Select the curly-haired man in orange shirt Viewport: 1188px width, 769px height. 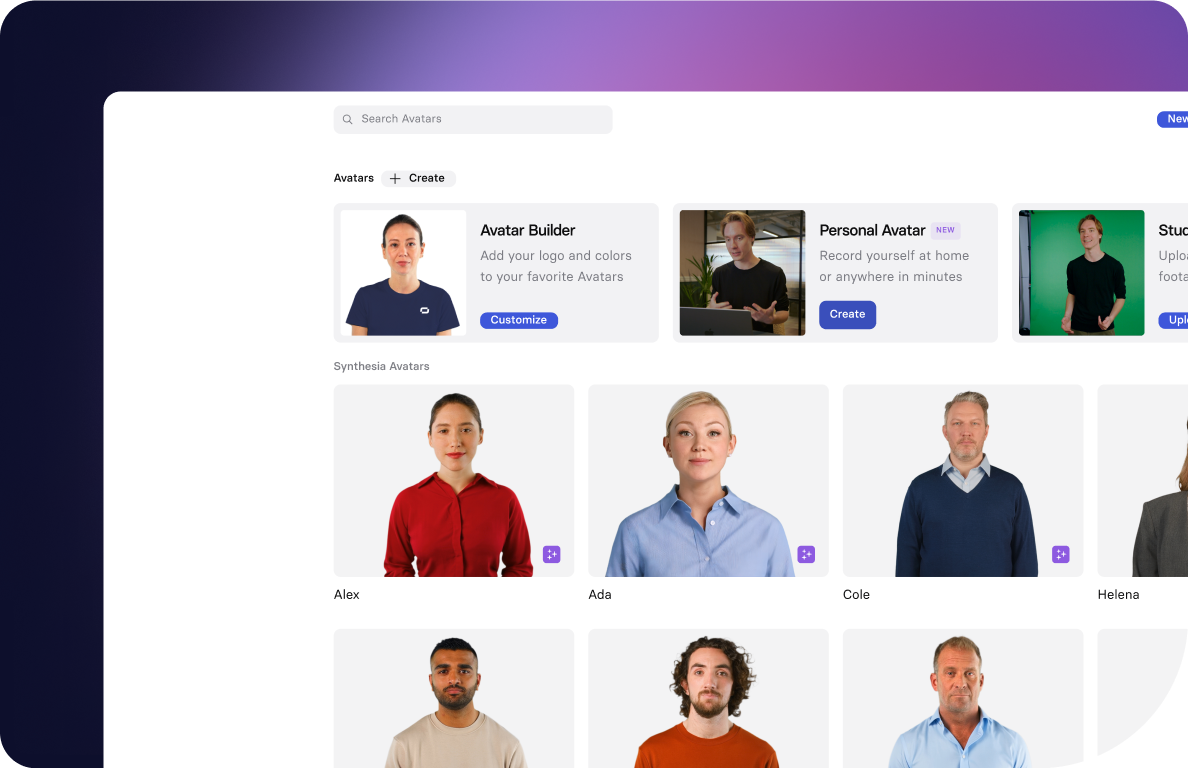[708, 699]
